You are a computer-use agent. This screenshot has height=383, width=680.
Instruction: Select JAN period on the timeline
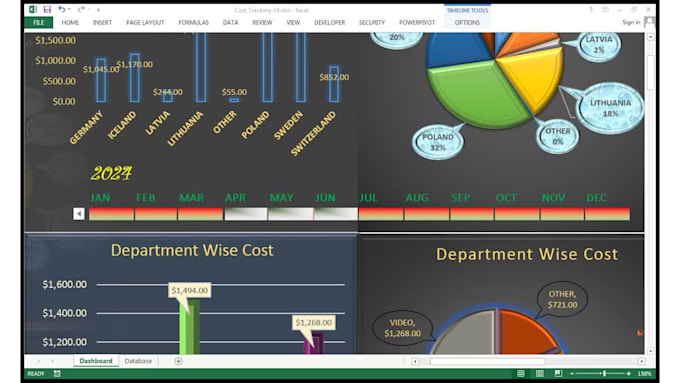[111, 214]
